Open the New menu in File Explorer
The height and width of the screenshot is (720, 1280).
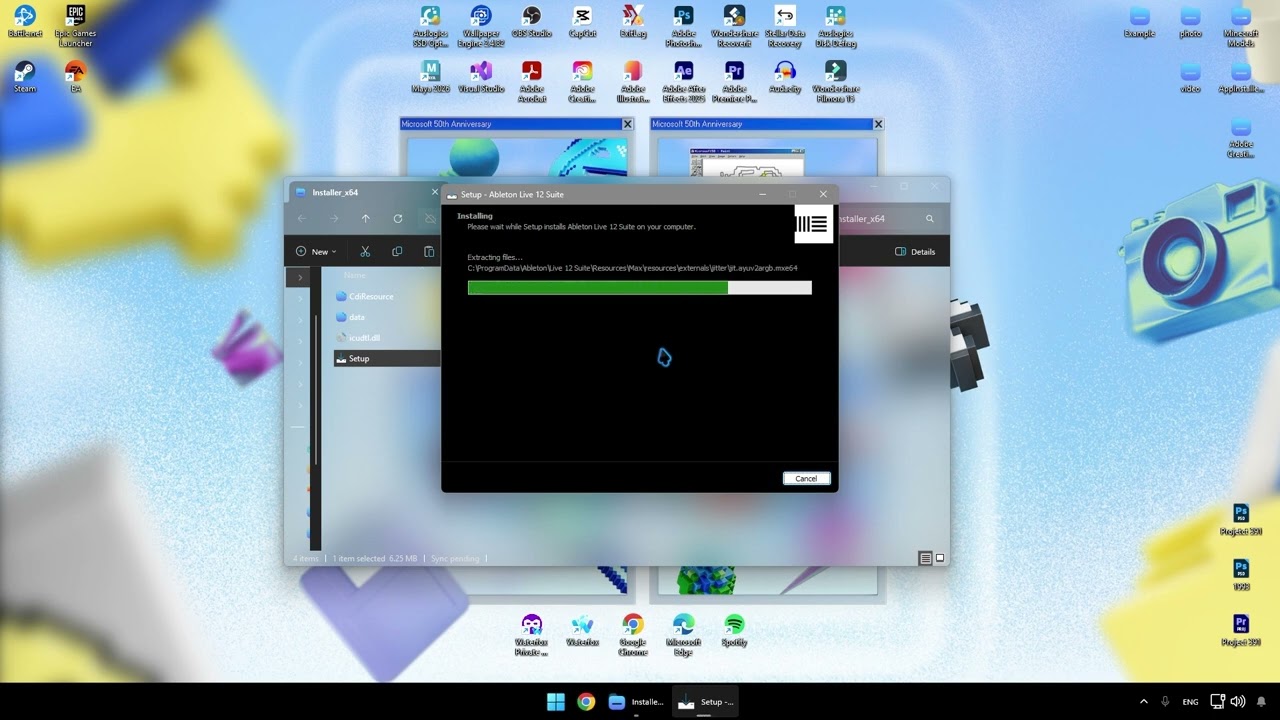[x=316, y=251]
